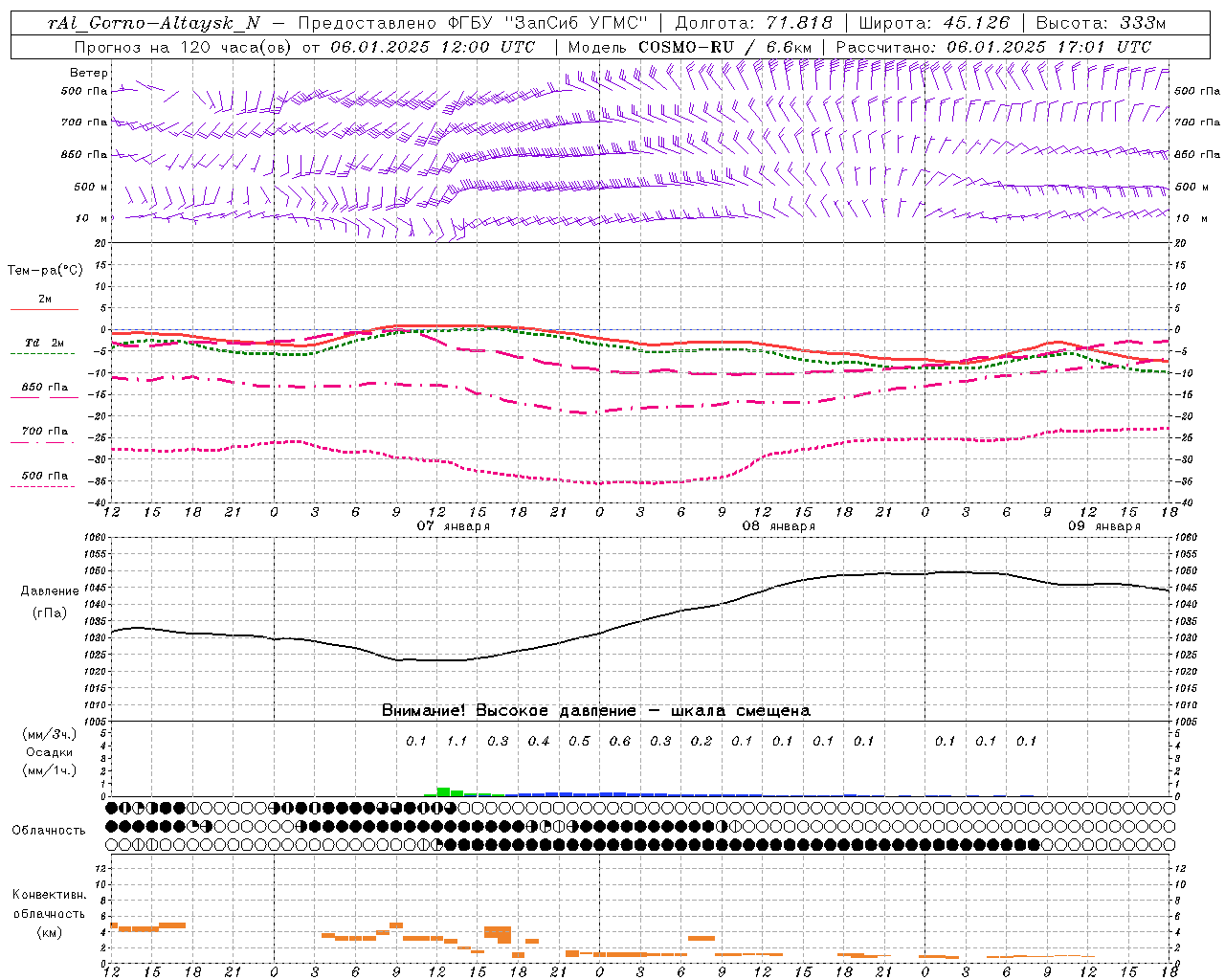Screen dimensions: 1225x980
Task: Click the model name COSMO-RU / 6.6км
Action: tap(725, 47)
